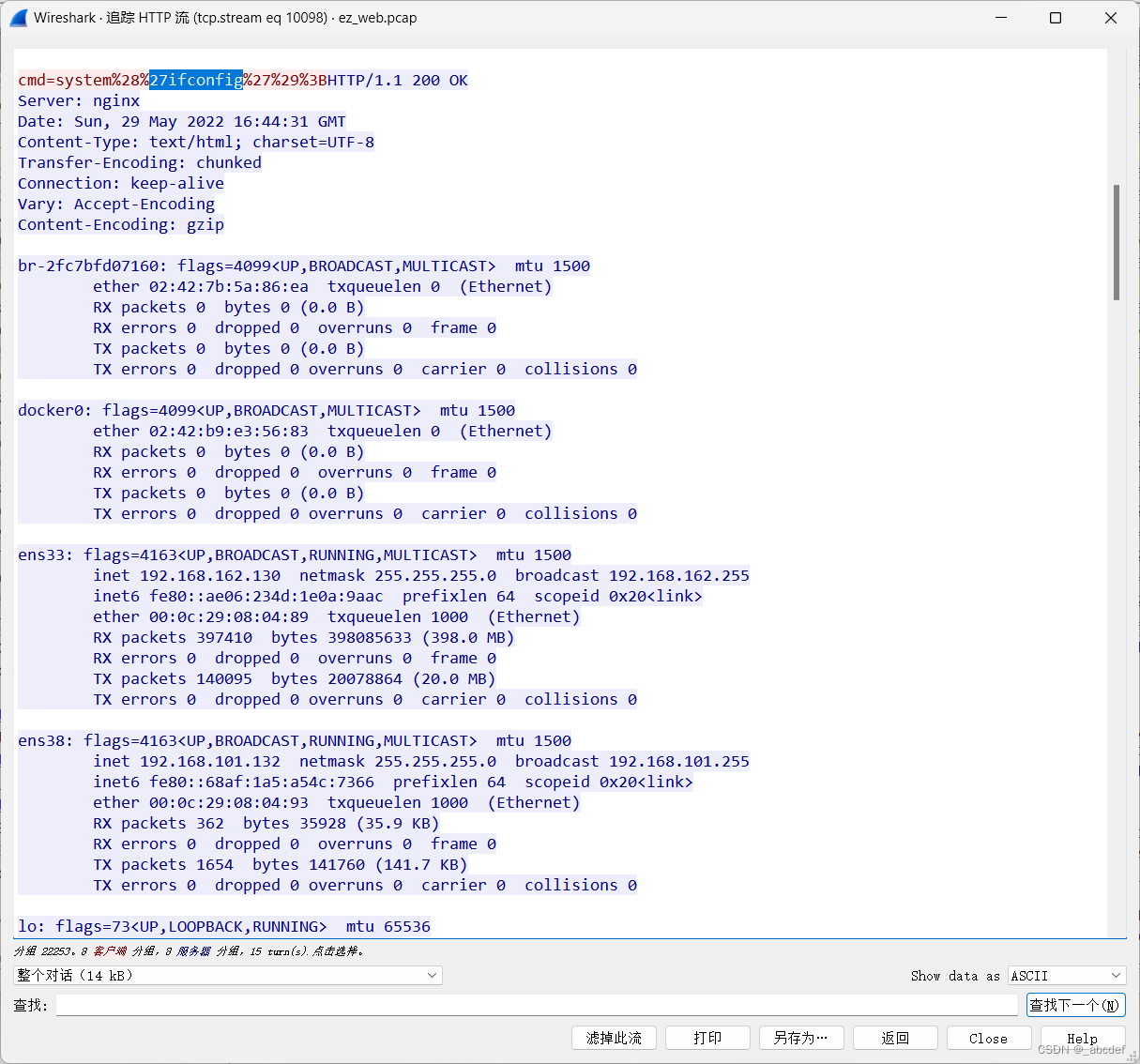1140x1064 pixels.
Task: Click the highlighted '27ifconfig' text
Action: tap(196, 80)
